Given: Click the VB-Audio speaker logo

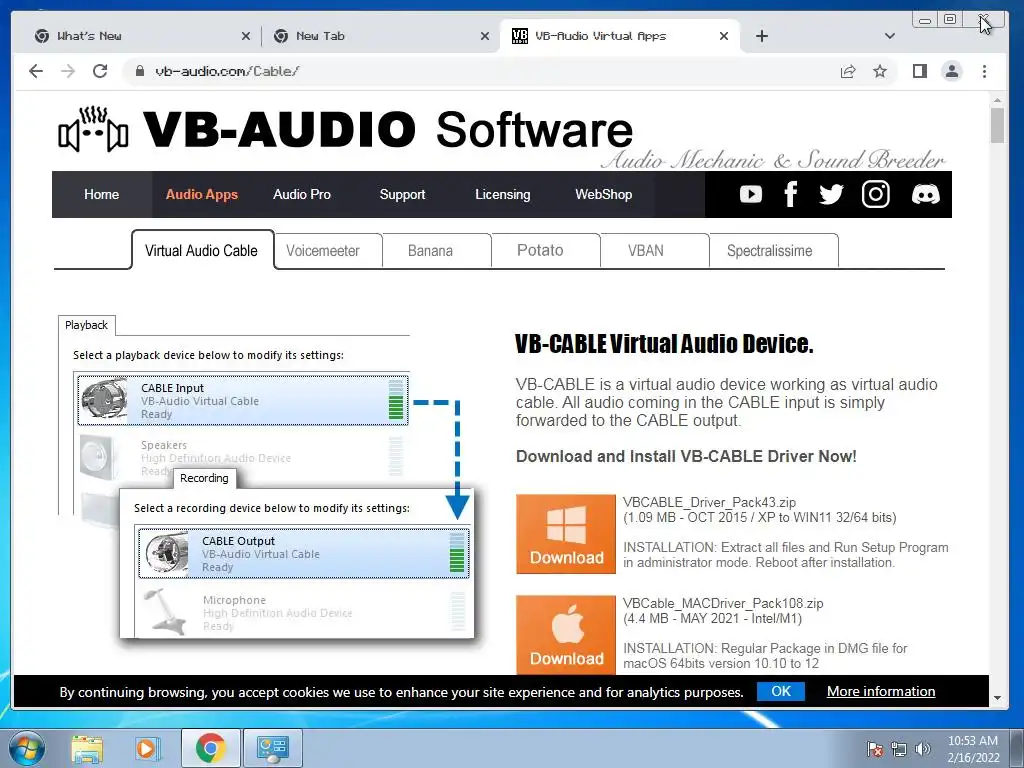Looking at the screenshot, I should (x=93, y=129).
